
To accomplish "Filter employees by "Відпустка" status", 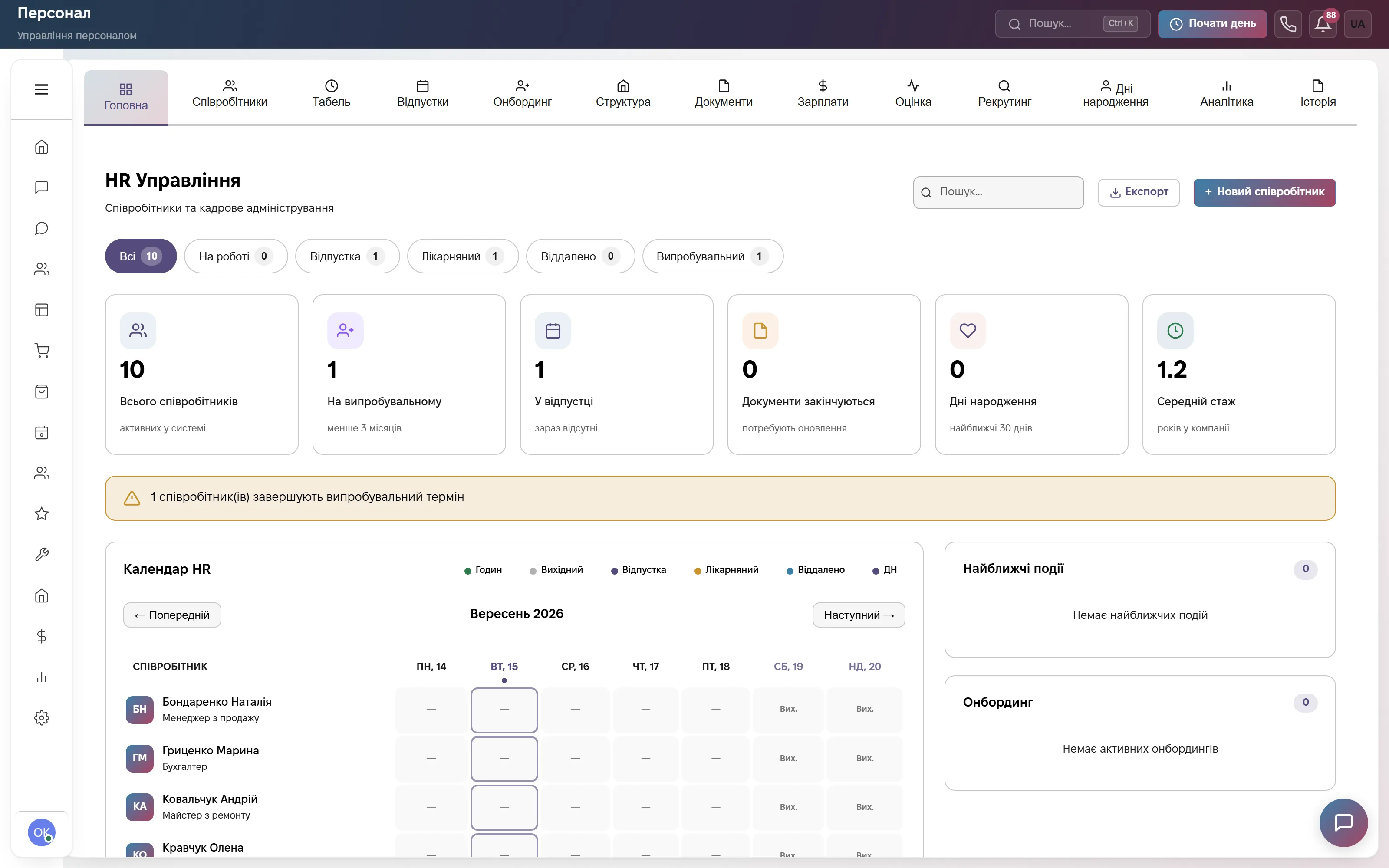I will [x=347, y=256].
